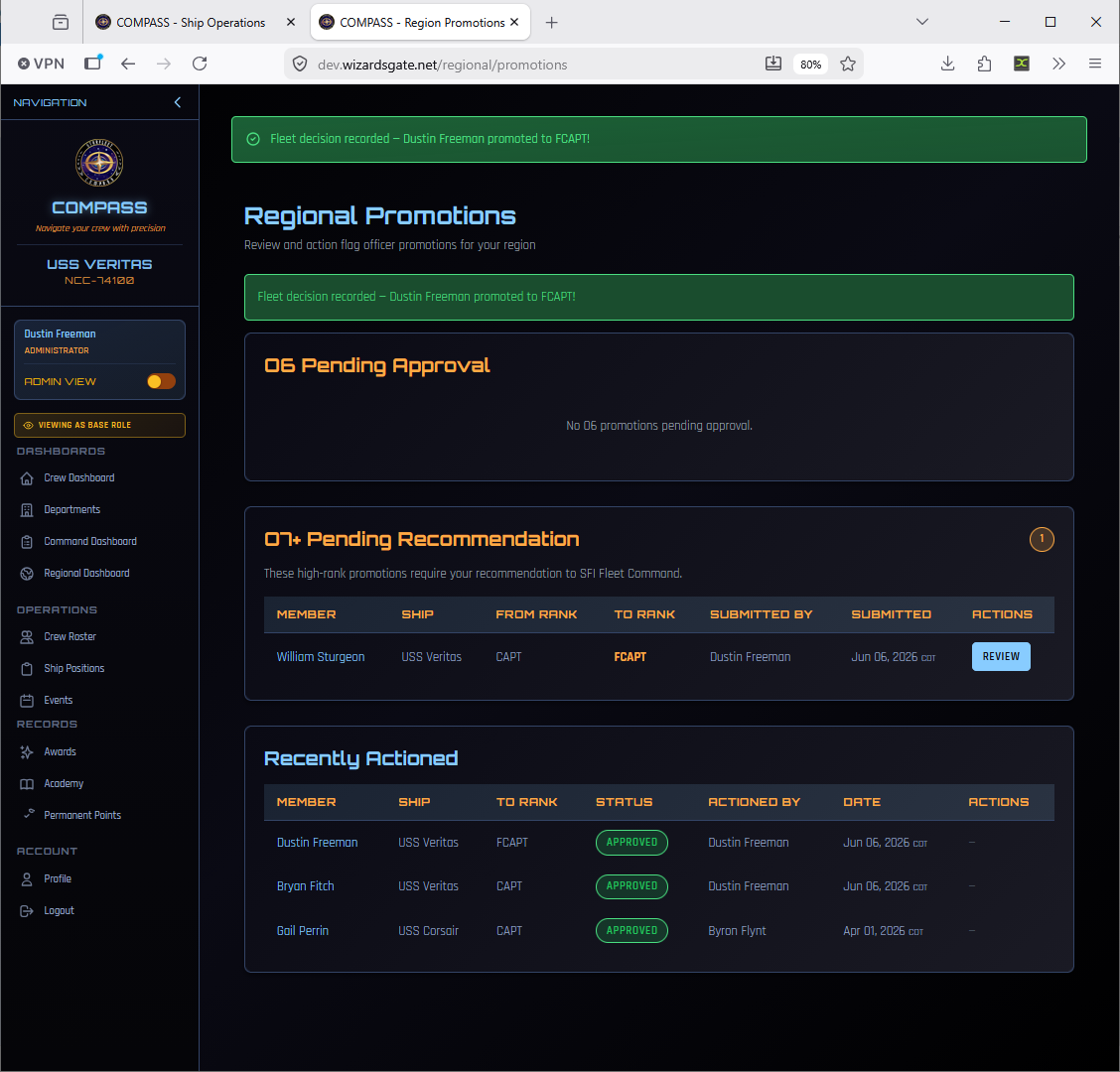1120x1072 pixels.
Task: Click the Awards sparkle icon
Action: click(x=27, y=752)
